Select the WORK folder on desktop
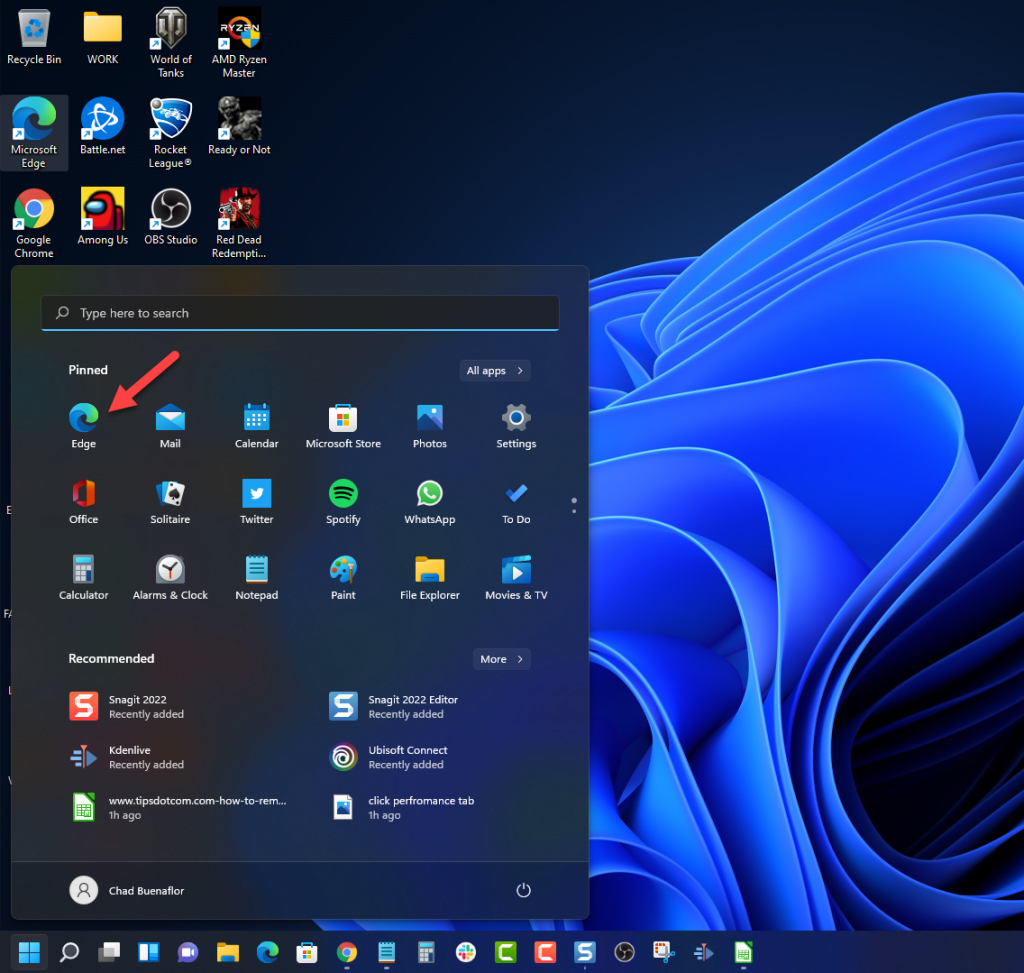The image size is (1024, 973). point(103,38)
